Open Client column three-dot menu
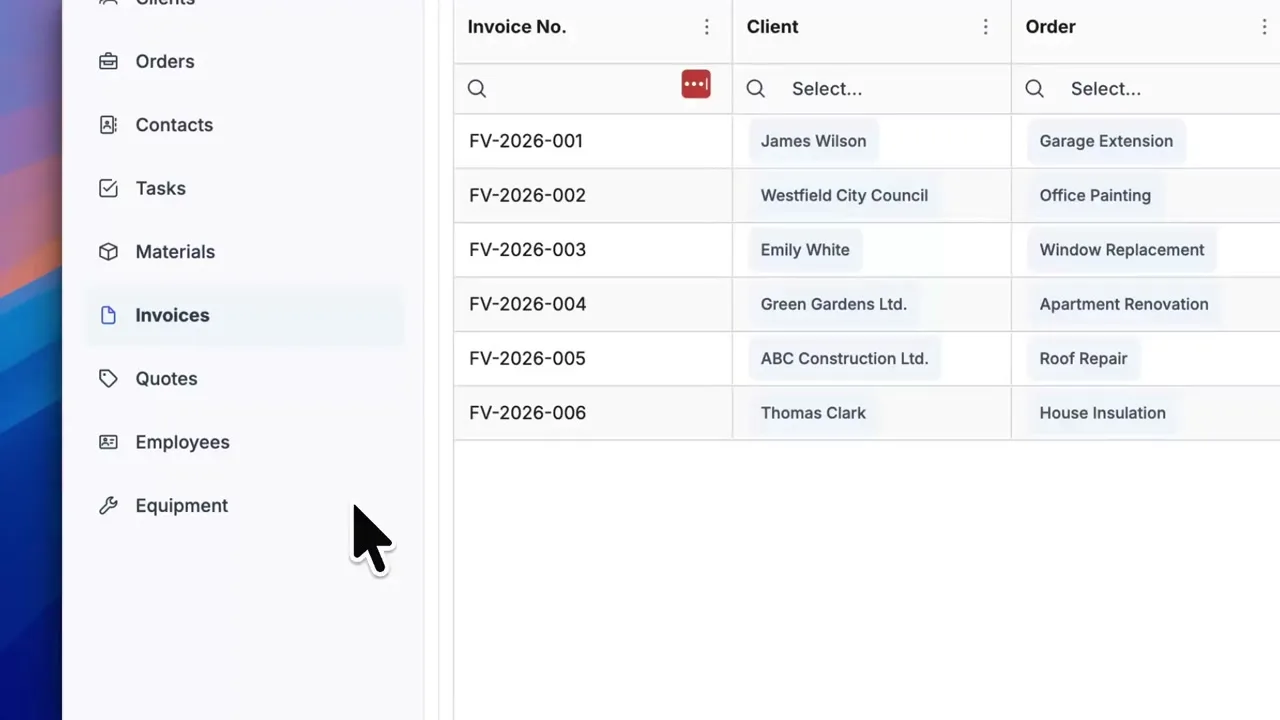1280x720 pixels. (986, 27)
